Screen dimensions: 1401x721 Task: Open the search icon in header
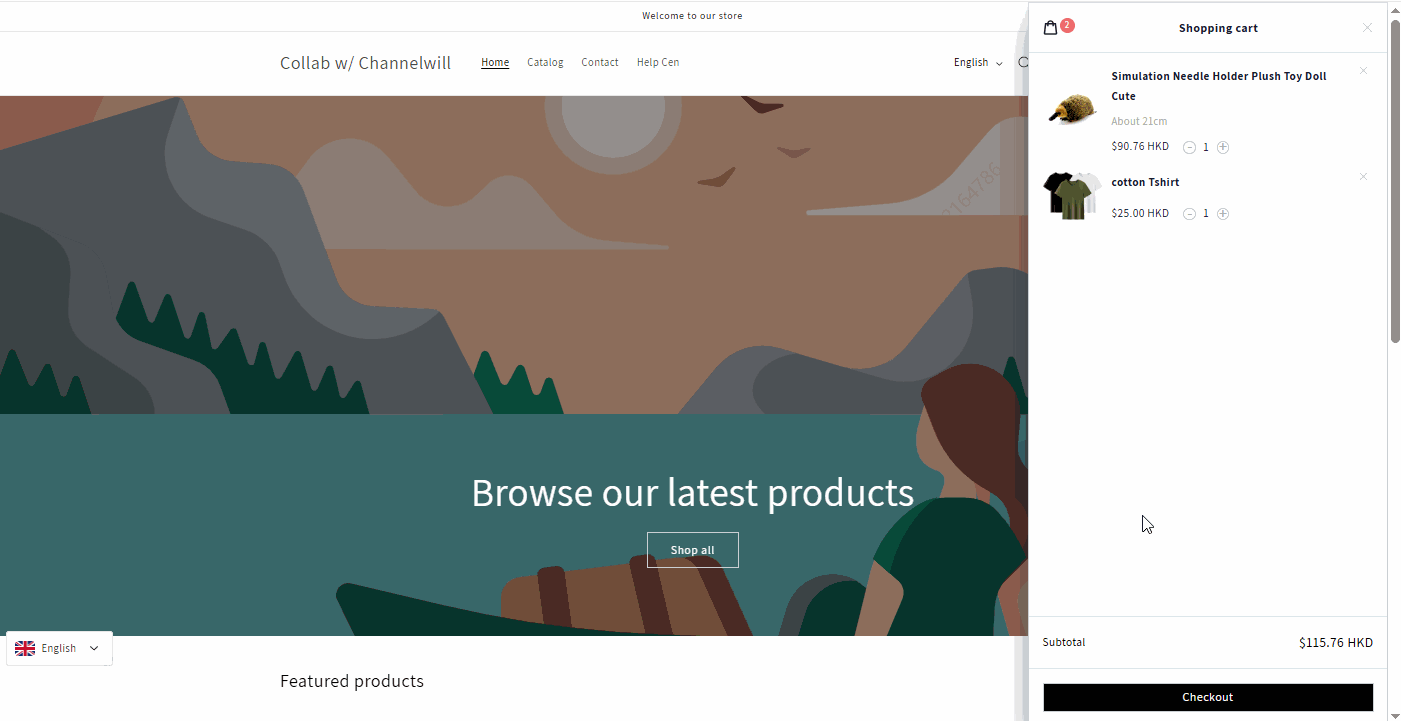pyautogui.click(x=1023, y=62)
